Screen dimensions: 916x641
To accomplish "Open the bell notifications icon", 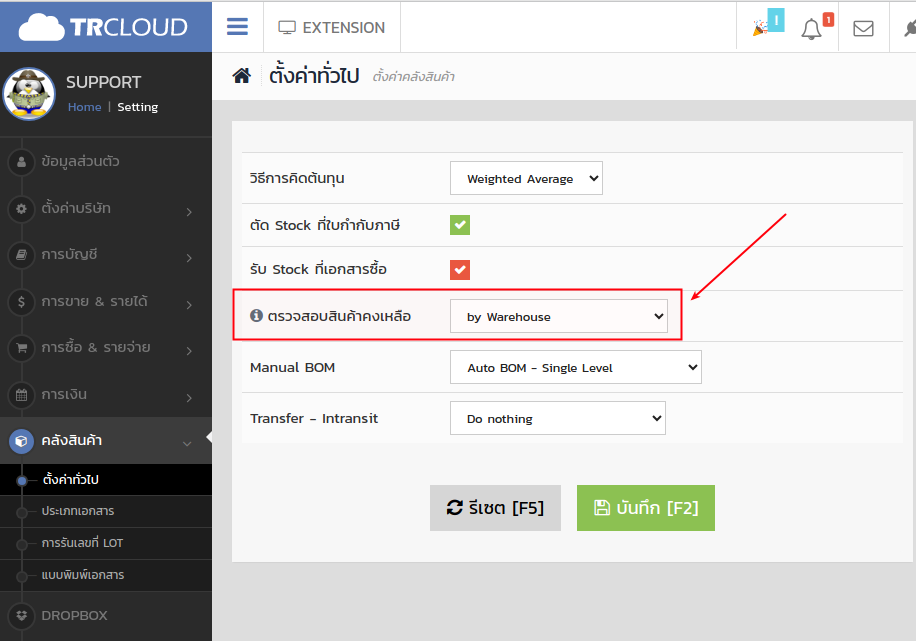I will point(811,29).
